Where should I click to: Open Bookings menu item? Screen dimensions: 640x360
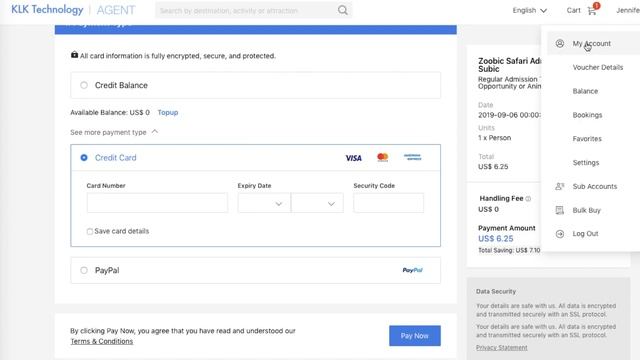click(x=587, y=115)
